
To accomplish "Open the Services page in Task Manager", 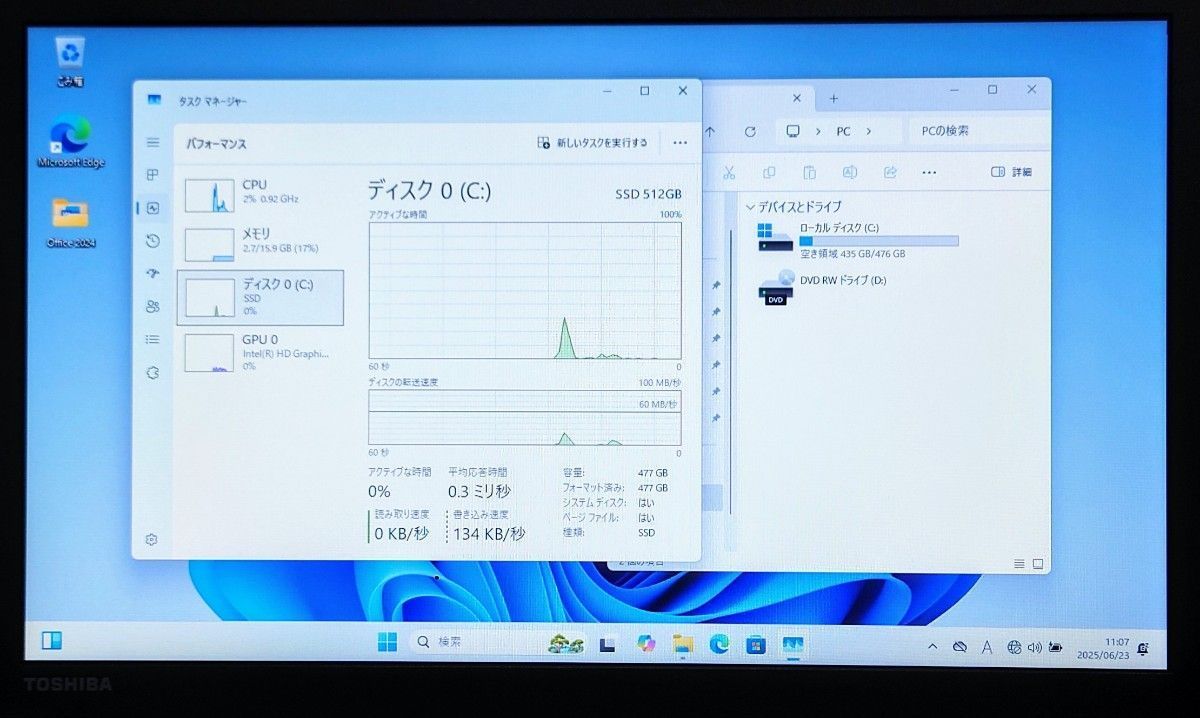I will tap(152, 373).
